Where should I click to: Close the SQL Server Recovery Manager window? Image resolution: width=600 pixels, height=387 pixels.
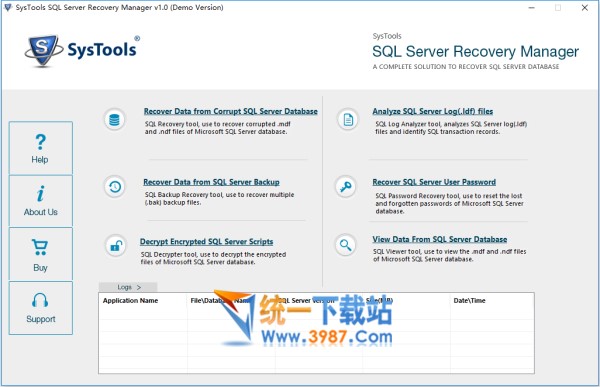(x=585, y=8)
